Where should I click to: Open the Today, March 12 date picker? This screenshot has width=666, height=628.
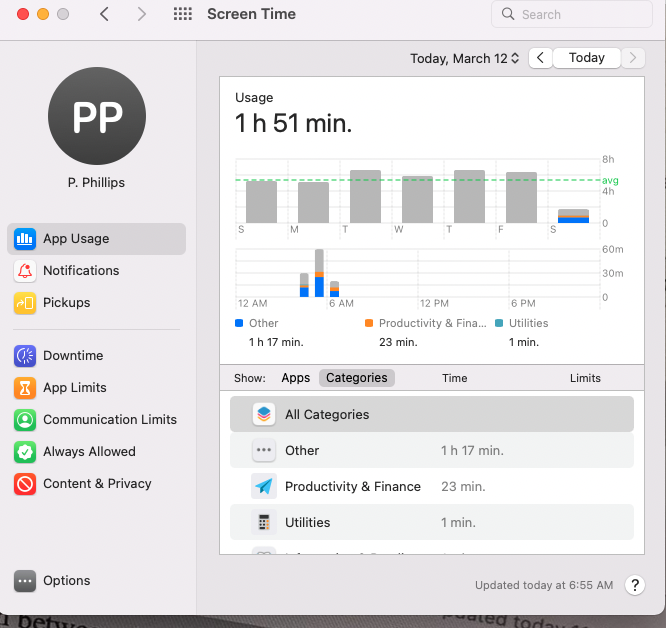tap(465, 58)
